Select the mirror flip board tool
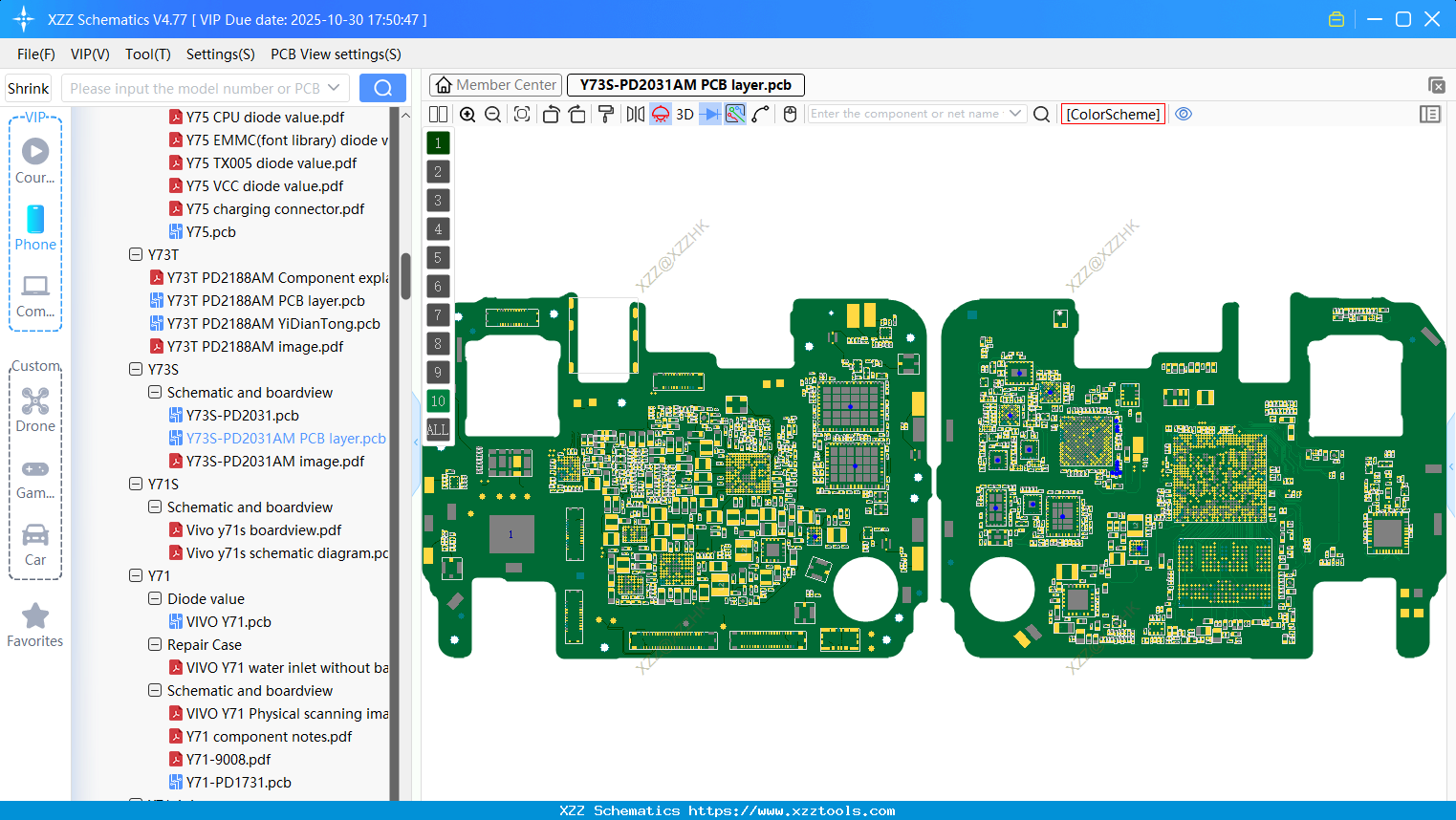 click(634, 114)
